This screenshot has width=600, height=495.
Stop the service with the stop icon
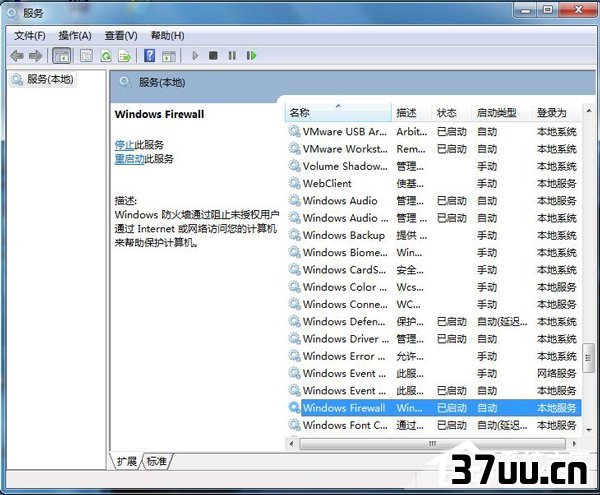click(x=213, y=56)
